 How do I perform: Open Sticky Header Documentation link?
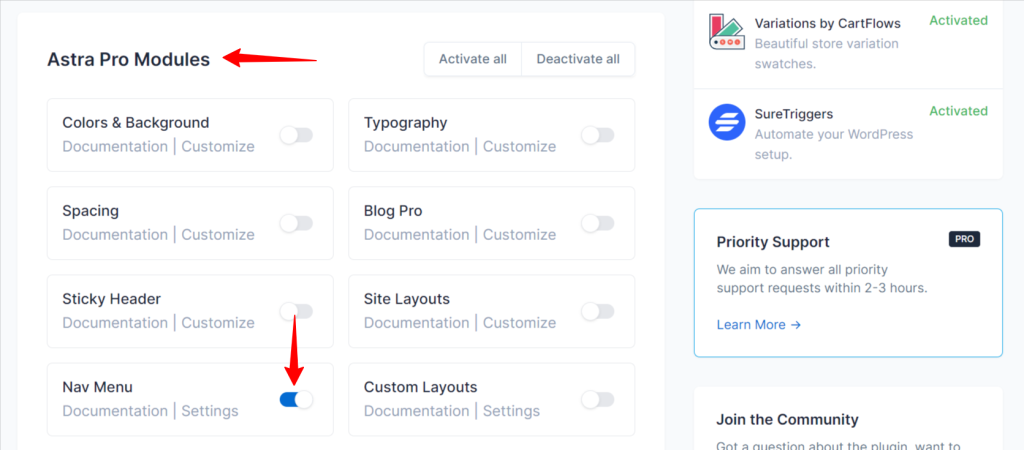pos(115,323)
